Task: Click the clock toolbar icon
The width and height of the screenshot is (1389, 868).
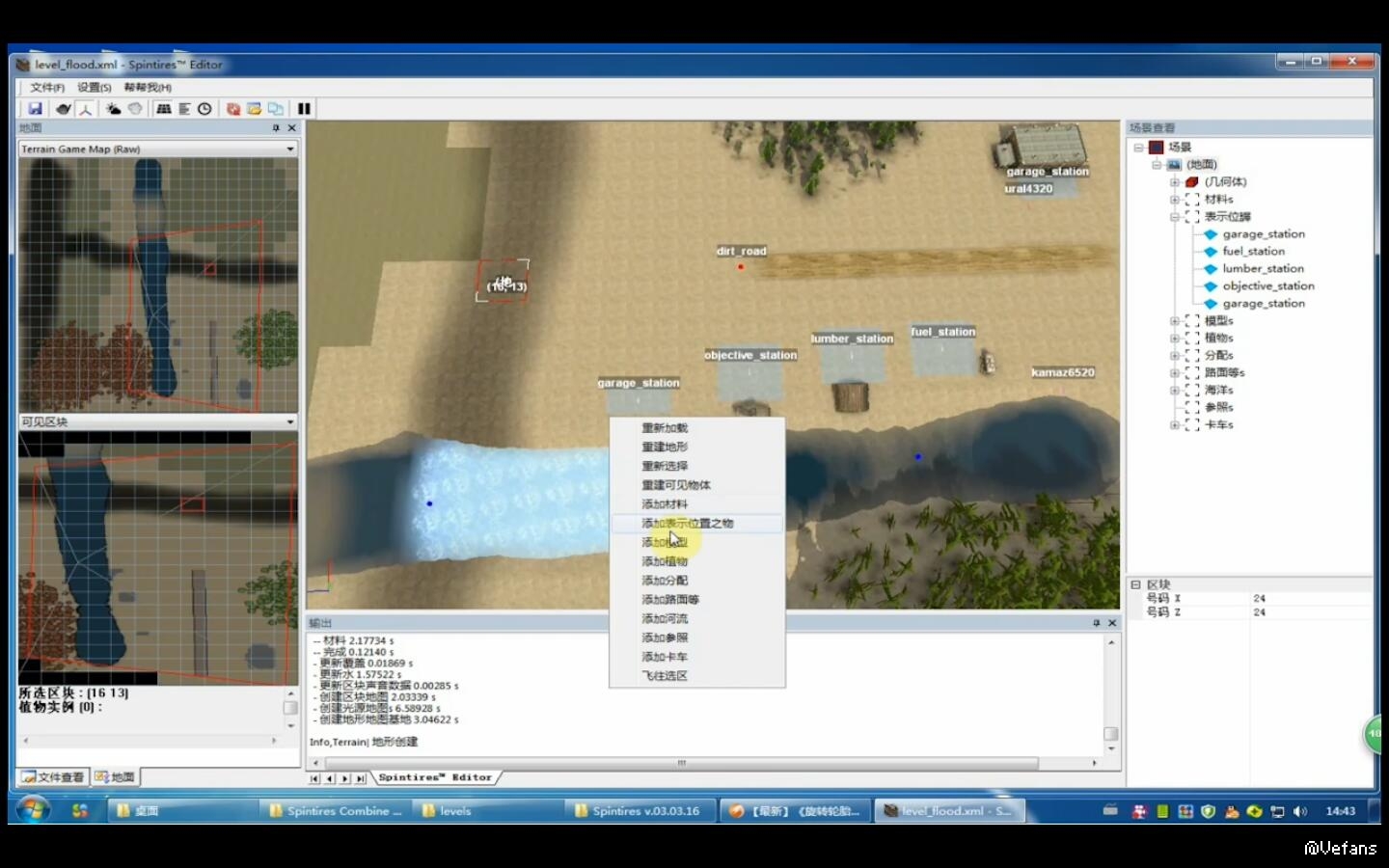Action: click(204, 109)
